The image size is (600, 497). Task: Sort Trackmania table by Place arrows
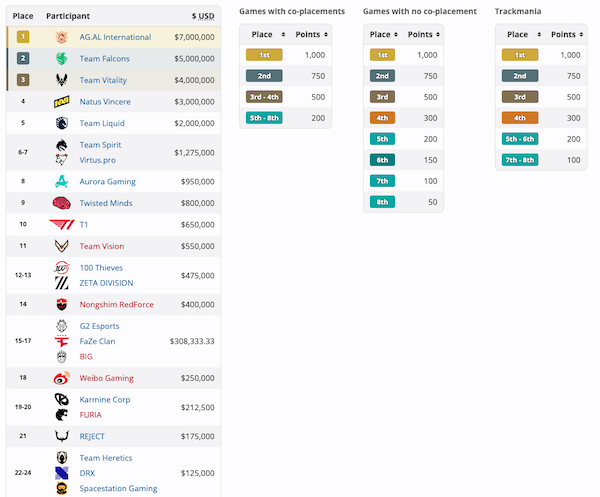tap(539, 34)
